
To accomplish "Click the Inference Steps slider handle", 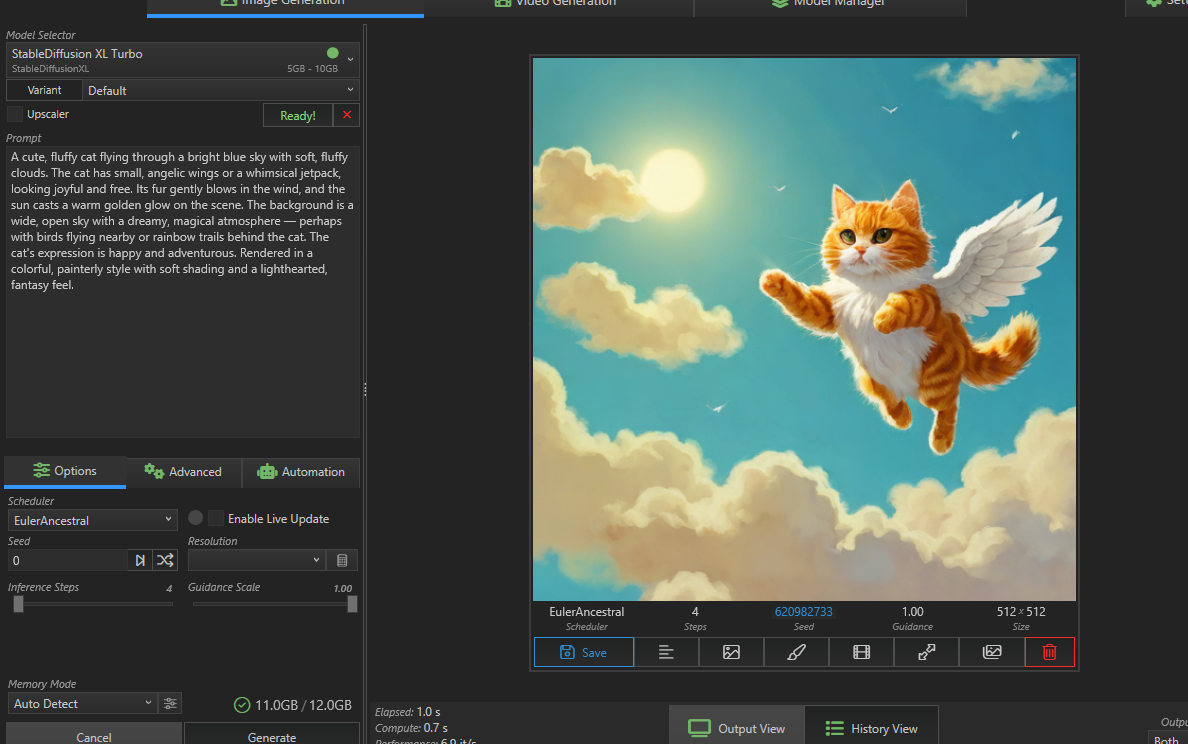I will (18, 604).
